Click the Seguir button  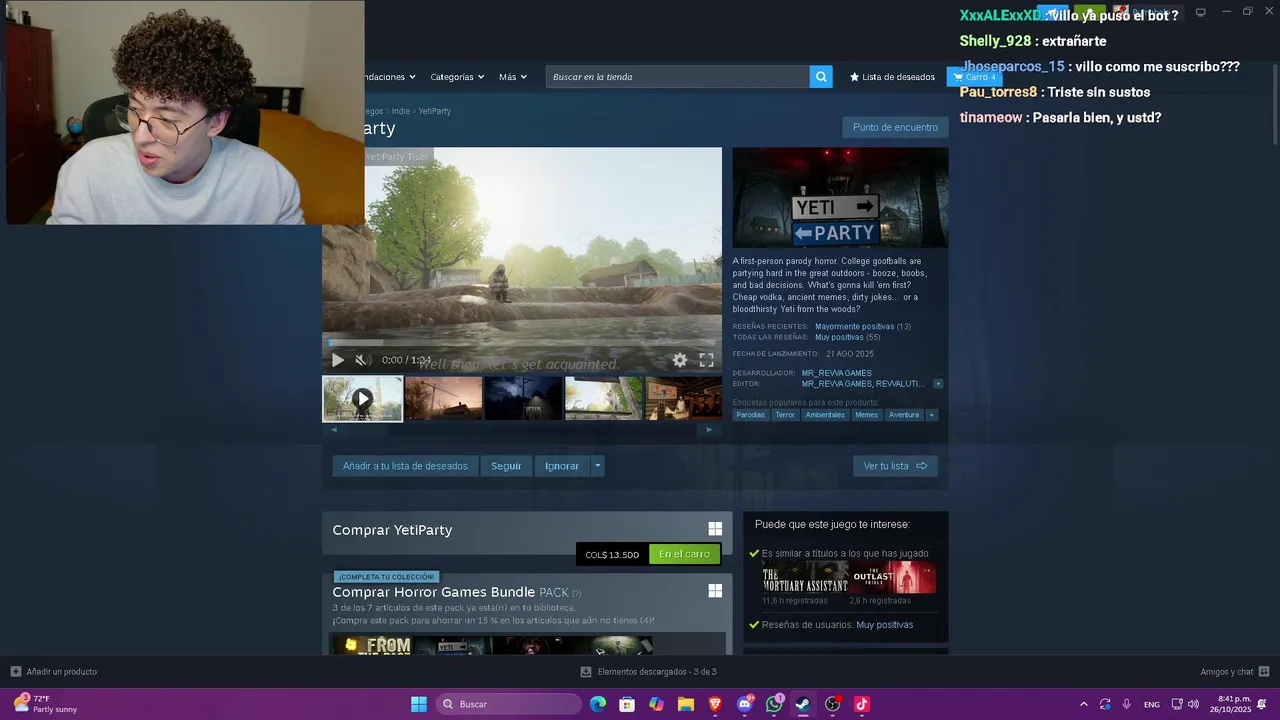(x=506, y=466)
